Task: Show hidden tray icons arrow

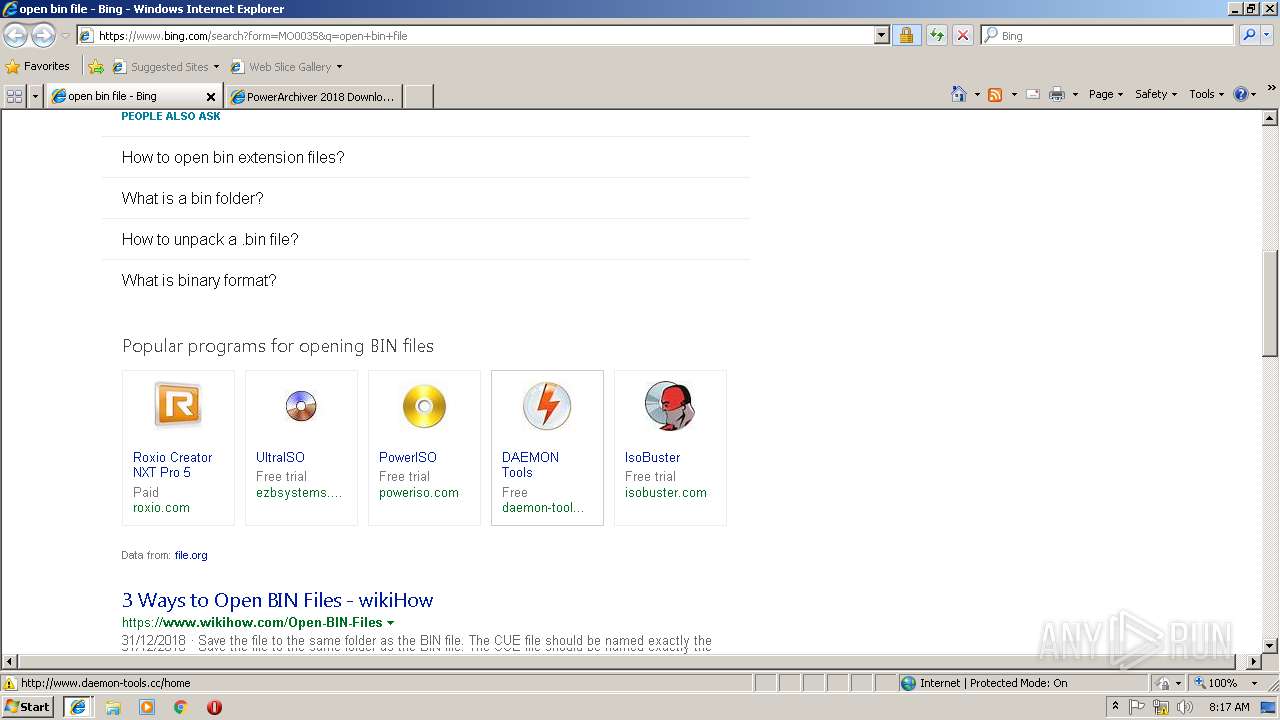Action: (1115, 707)
